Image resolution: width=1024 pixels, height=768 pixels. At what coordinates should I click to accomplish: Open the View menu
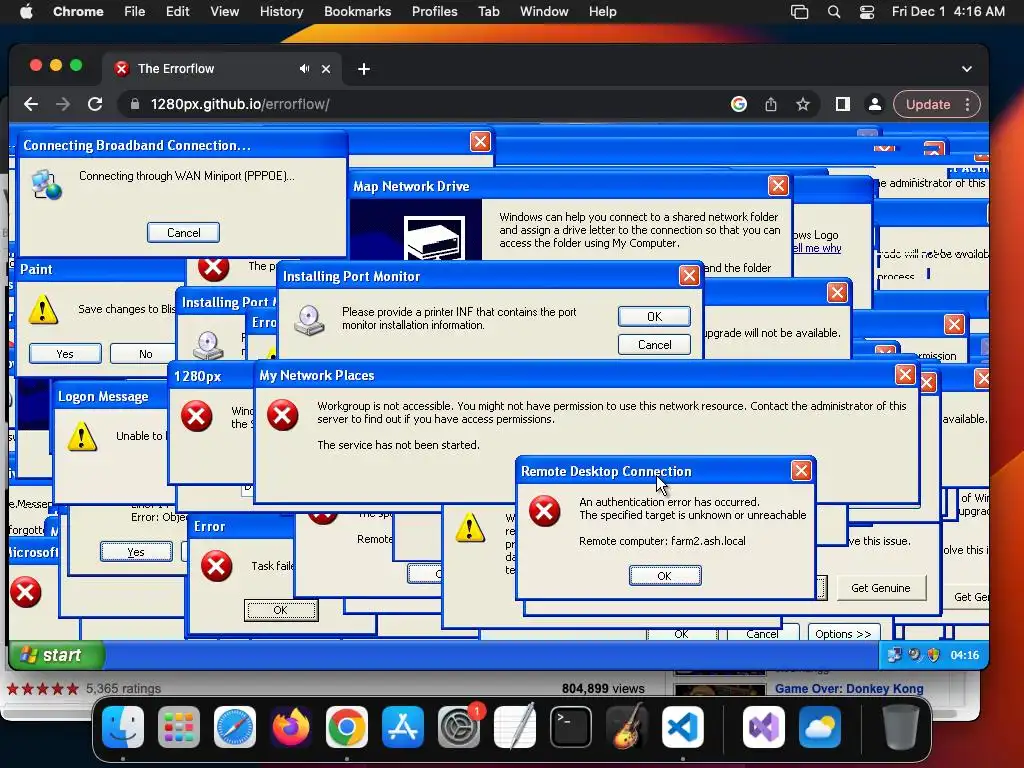(224, 11)
